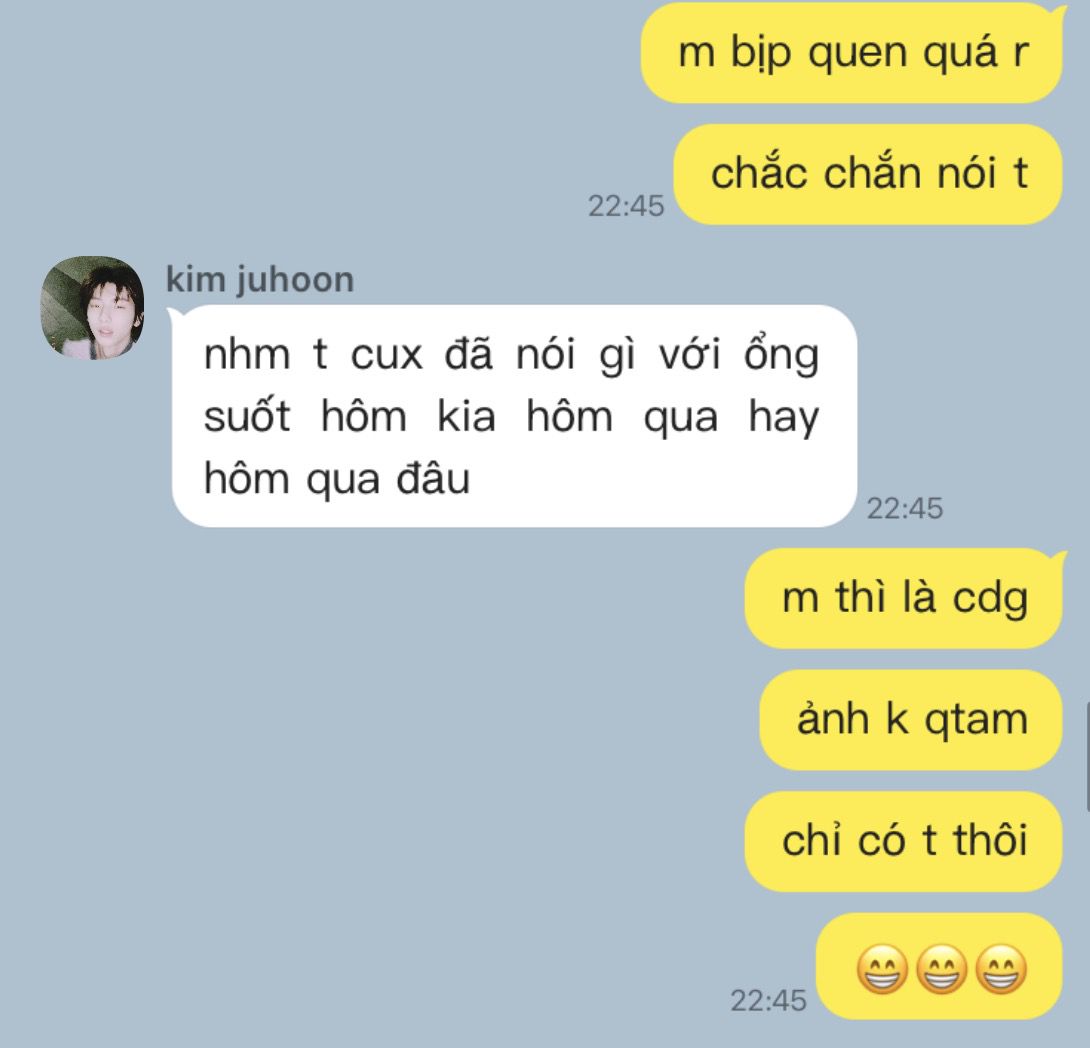Screen dimensions: 1090x1048
Task: Tap the kim juhoon sender name
Action: coord(260,279)
